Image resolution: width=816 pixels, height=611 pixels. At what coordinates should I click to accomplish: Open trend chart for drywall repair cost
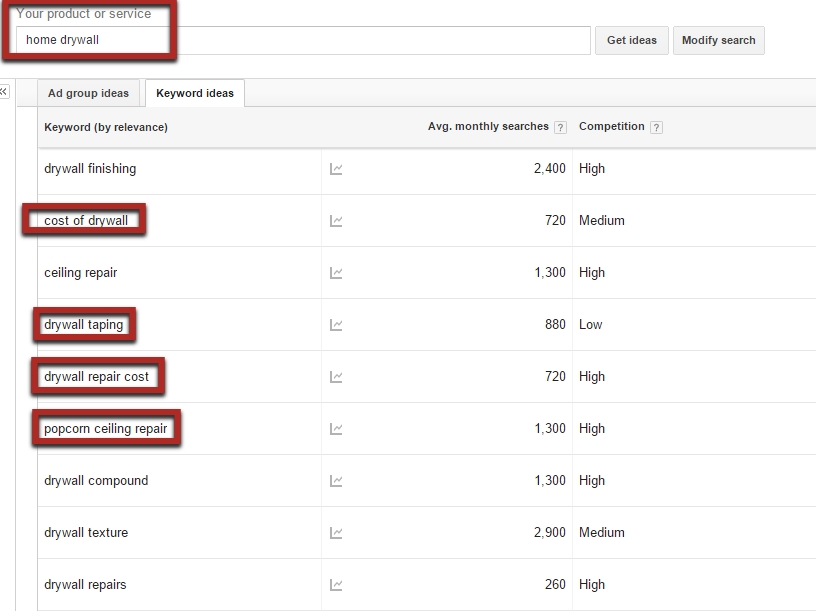[336, 377]
